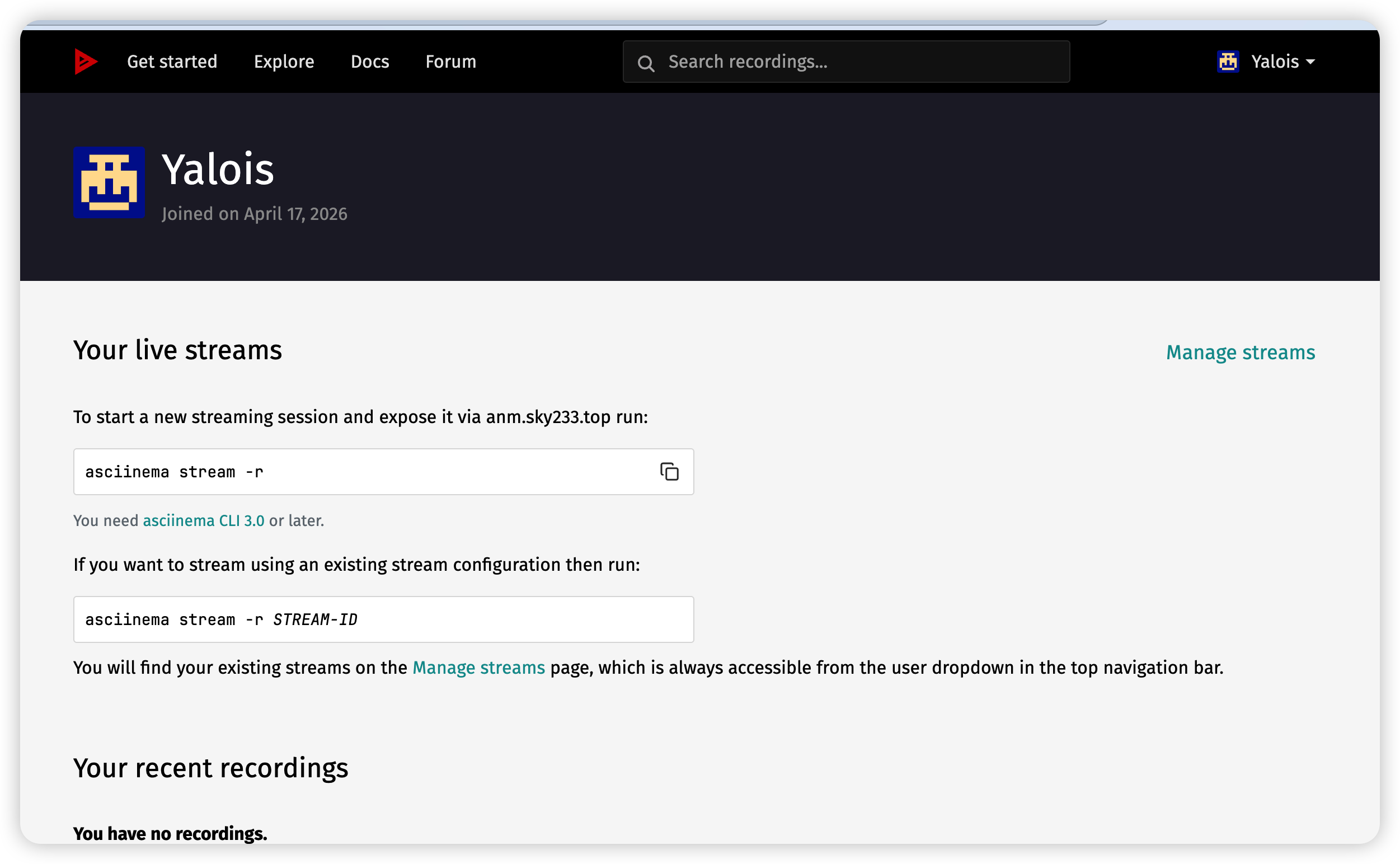Click the search magnifier icon
Image resolution: width=1400 pixels, height=864 pixels.
(646, 63)
